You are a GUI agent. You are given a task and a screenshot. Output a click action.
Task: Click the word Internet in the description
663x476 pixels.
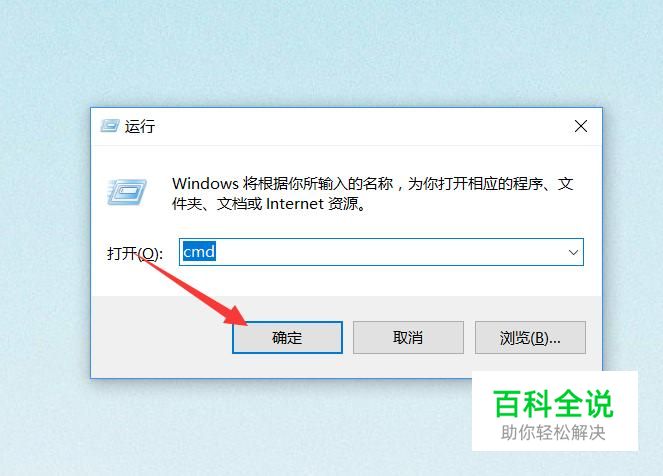click(295, 204)
